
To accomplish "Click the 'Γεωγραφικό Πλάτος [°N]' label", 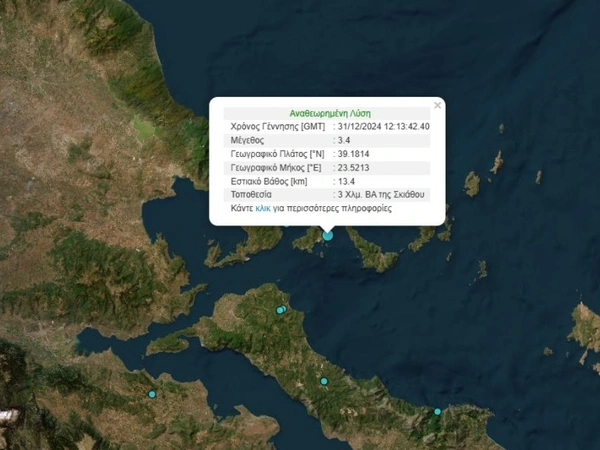I will (x=277, y=155).
